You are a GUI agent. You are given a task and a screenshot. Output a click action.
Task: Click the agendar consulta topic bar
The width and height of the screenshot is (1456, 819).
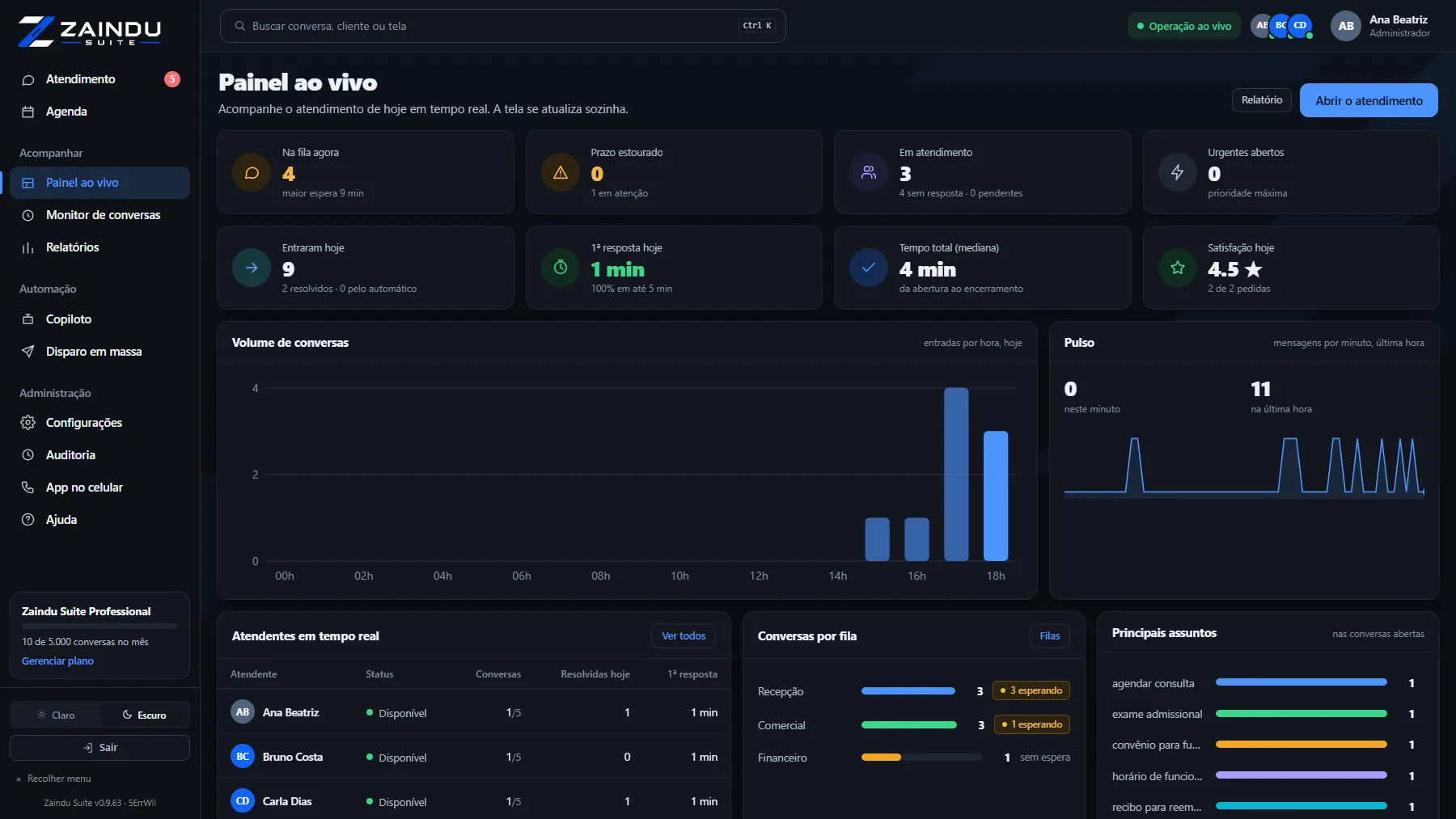click(1302, 682)
